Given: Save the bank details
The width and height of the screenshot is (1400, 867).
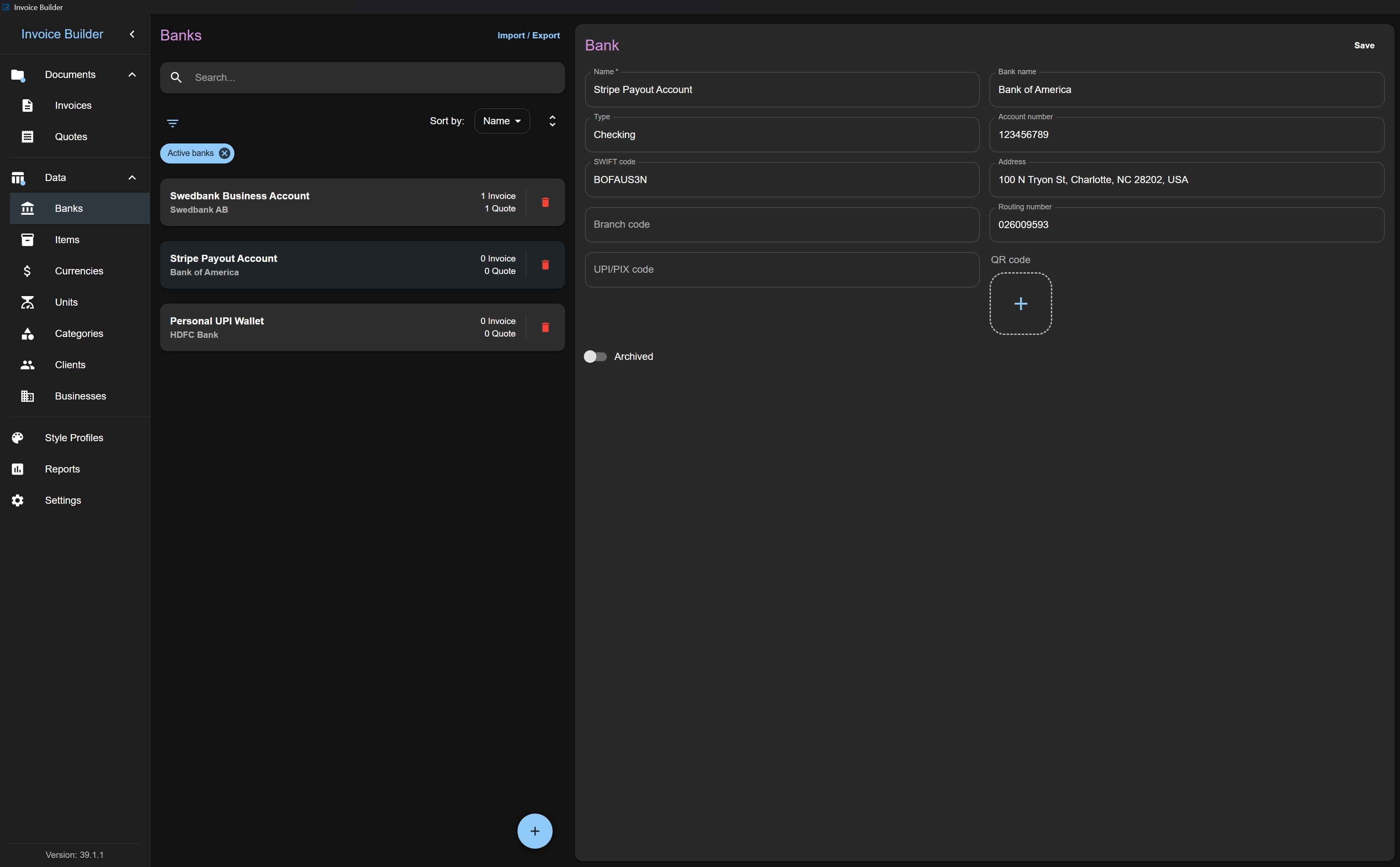Looking at the screenshot, I should [1364, 45].
